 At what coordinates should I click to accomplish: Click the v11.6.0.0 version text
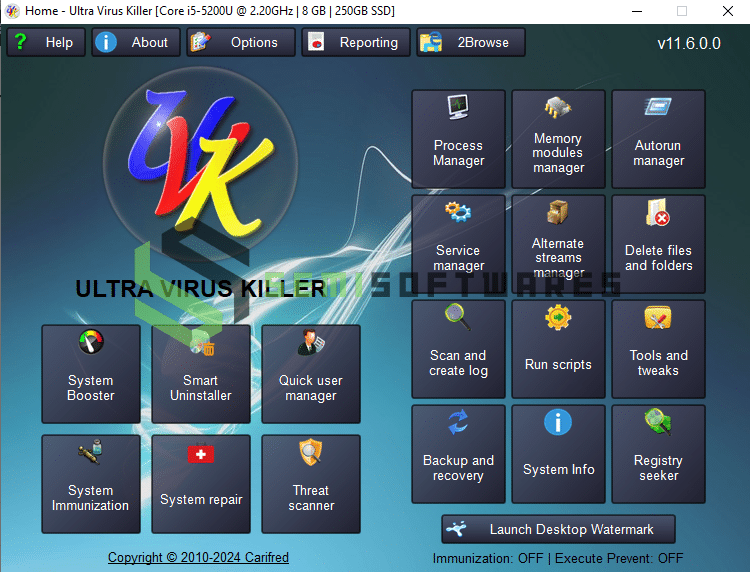(689, 44)
